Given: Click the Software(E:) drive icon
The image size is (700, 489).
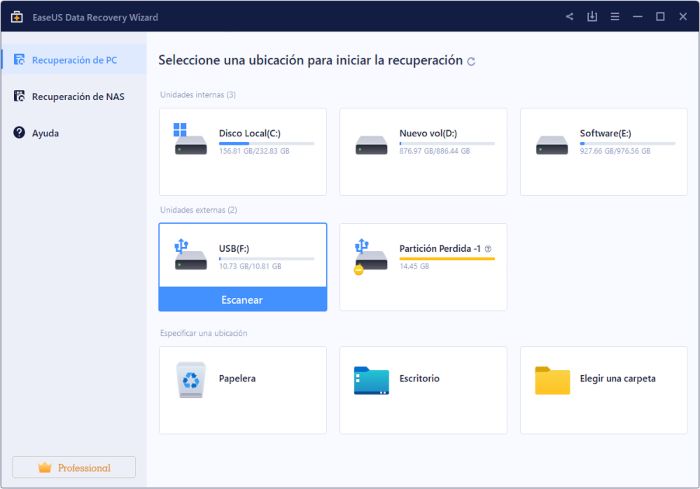Looking at the screenshot, I should click(x=552, y=145).
